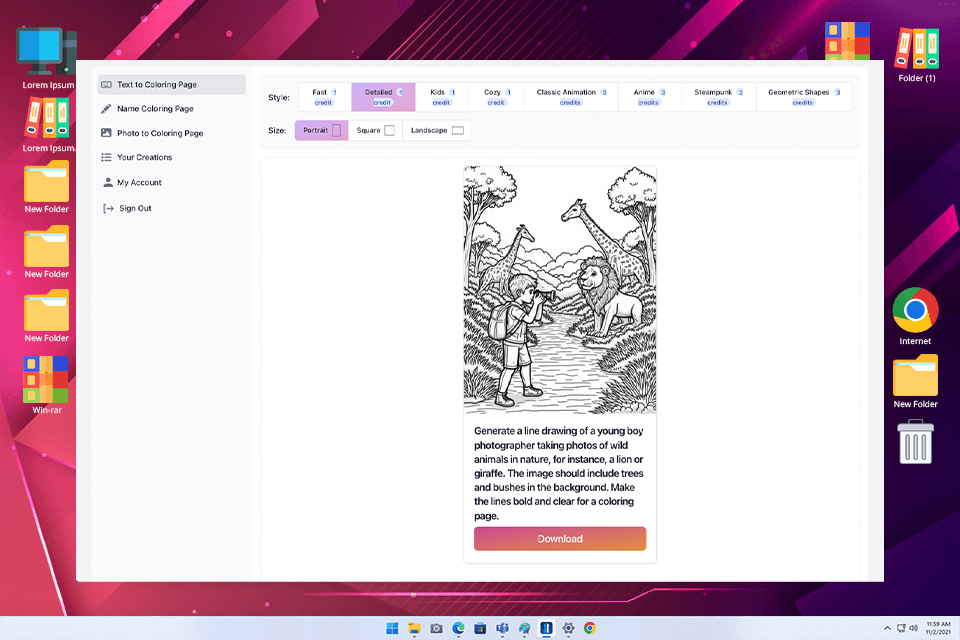The width and height of the screenshot is (960, 640).
Task: Set size to Landscape
Action: (437, 130)
